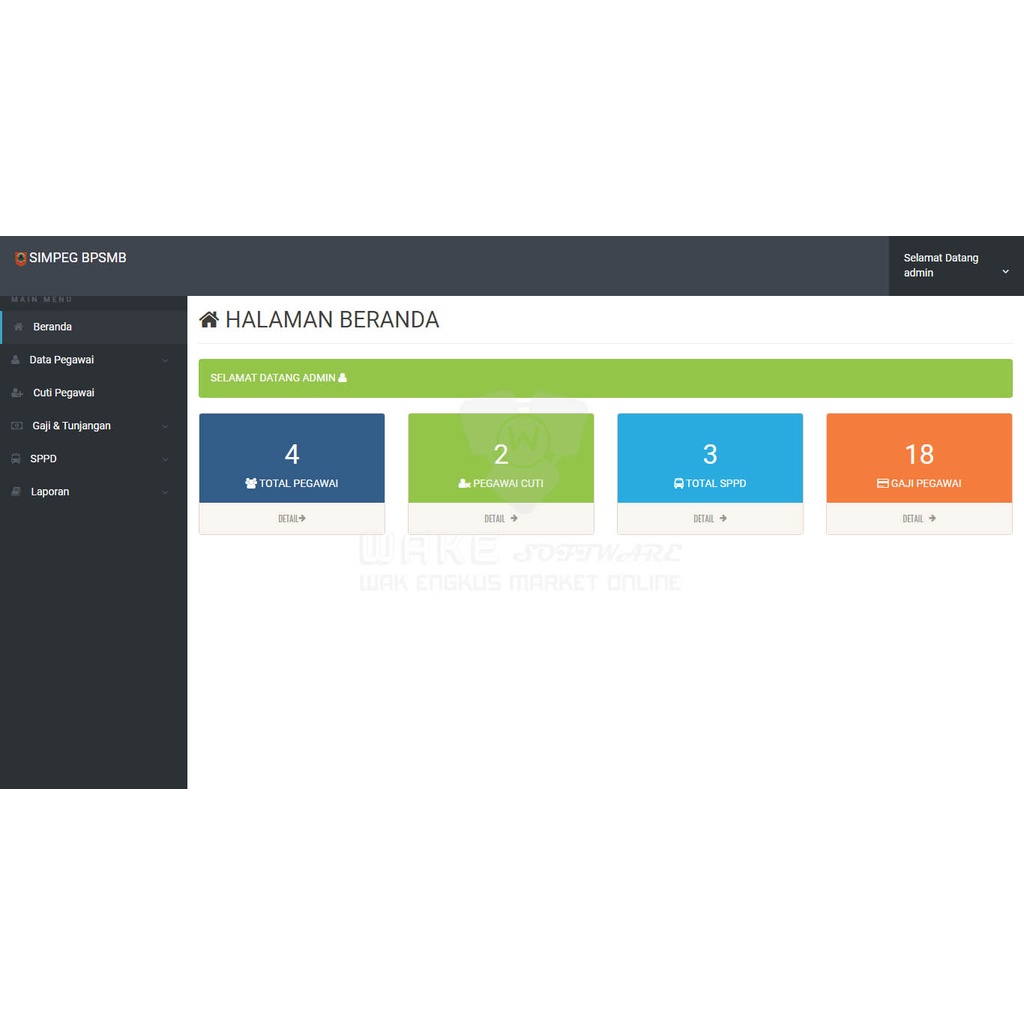
Task: Click the bus icon beside TOTAL SPPD
Action: (679, 483)
